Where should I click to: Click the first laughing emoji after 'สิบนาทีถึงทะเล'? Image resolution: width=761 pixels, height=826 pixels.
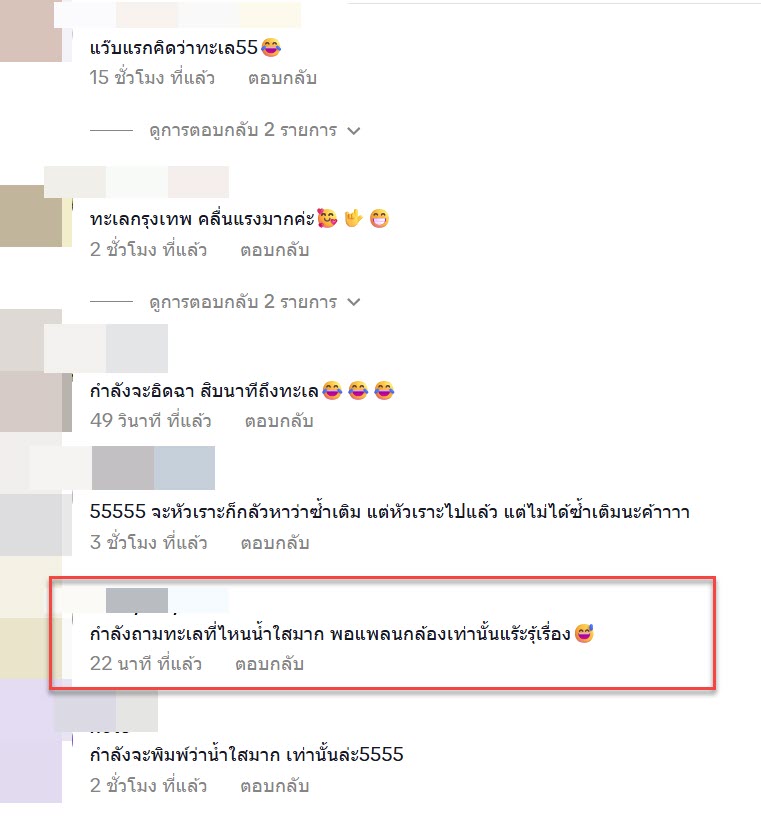pos(332,391)
